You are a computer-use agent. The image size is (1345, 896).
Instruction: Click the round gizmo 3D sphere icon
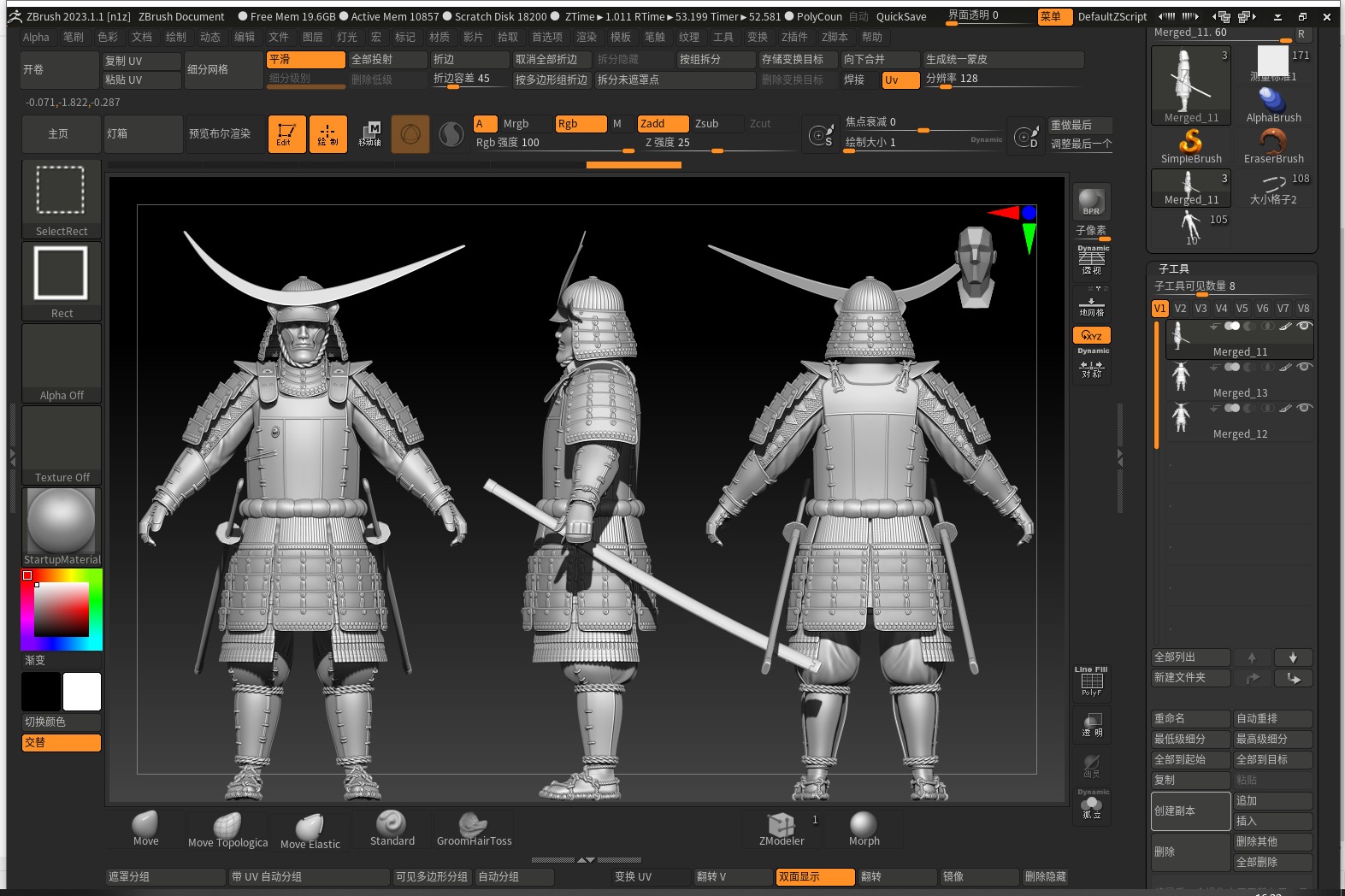tap(410, 134)
